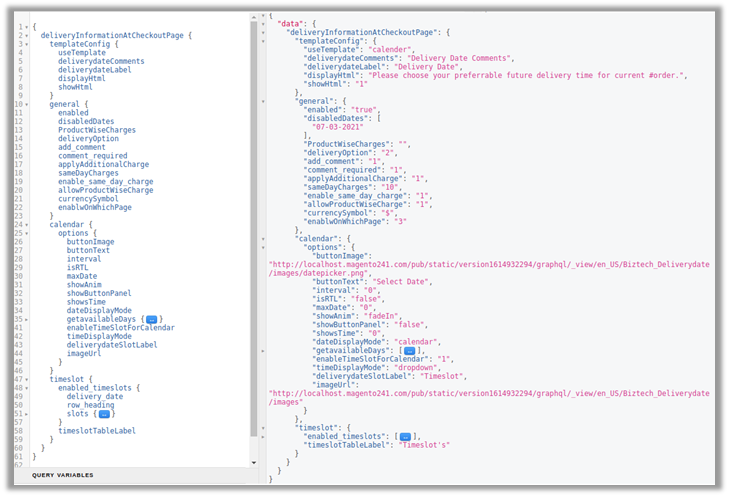Click the collapsed badge in response getavailableDays array
The width and height of the screenshot is (729, 497).
pos(408,351)
